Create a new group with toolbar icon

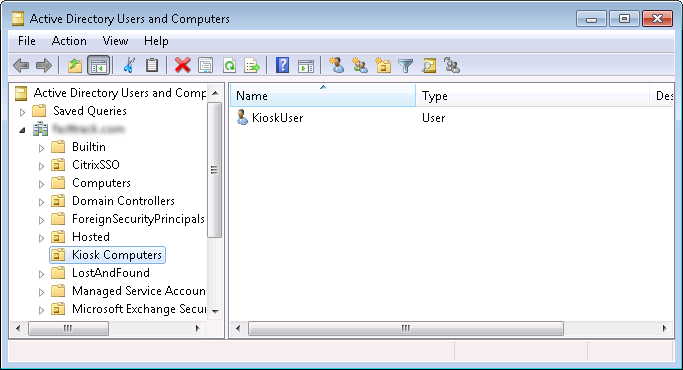click(x=360, y=65)
